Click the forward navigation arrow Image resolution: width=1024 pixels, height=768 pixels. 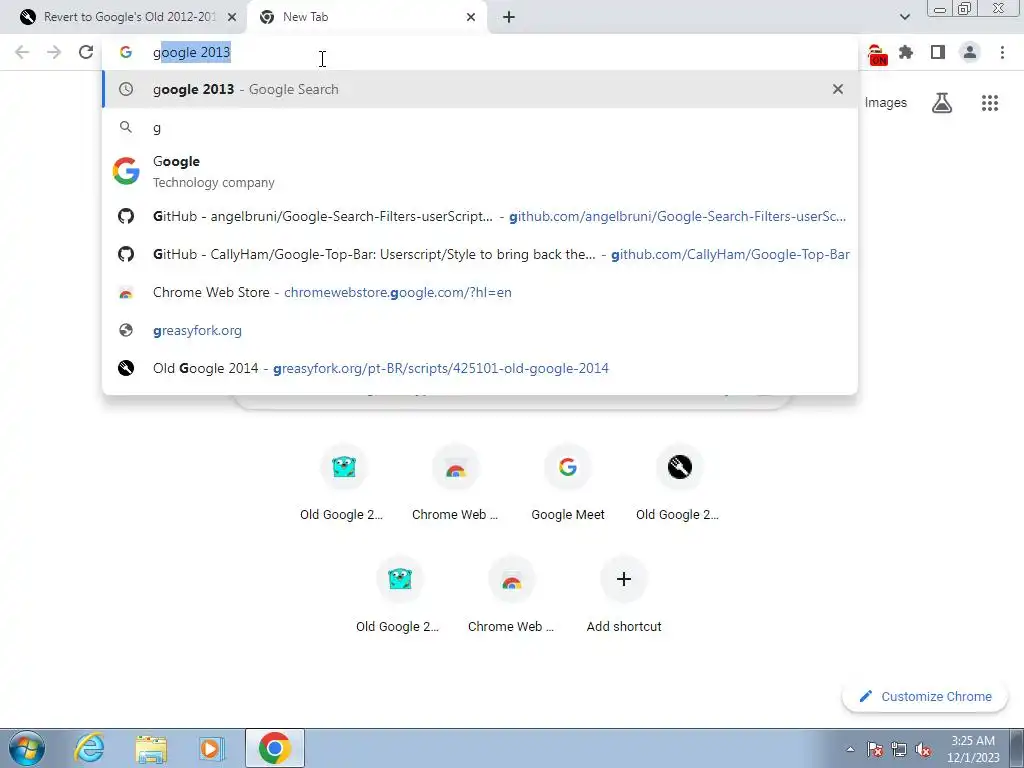click(54, 52)
